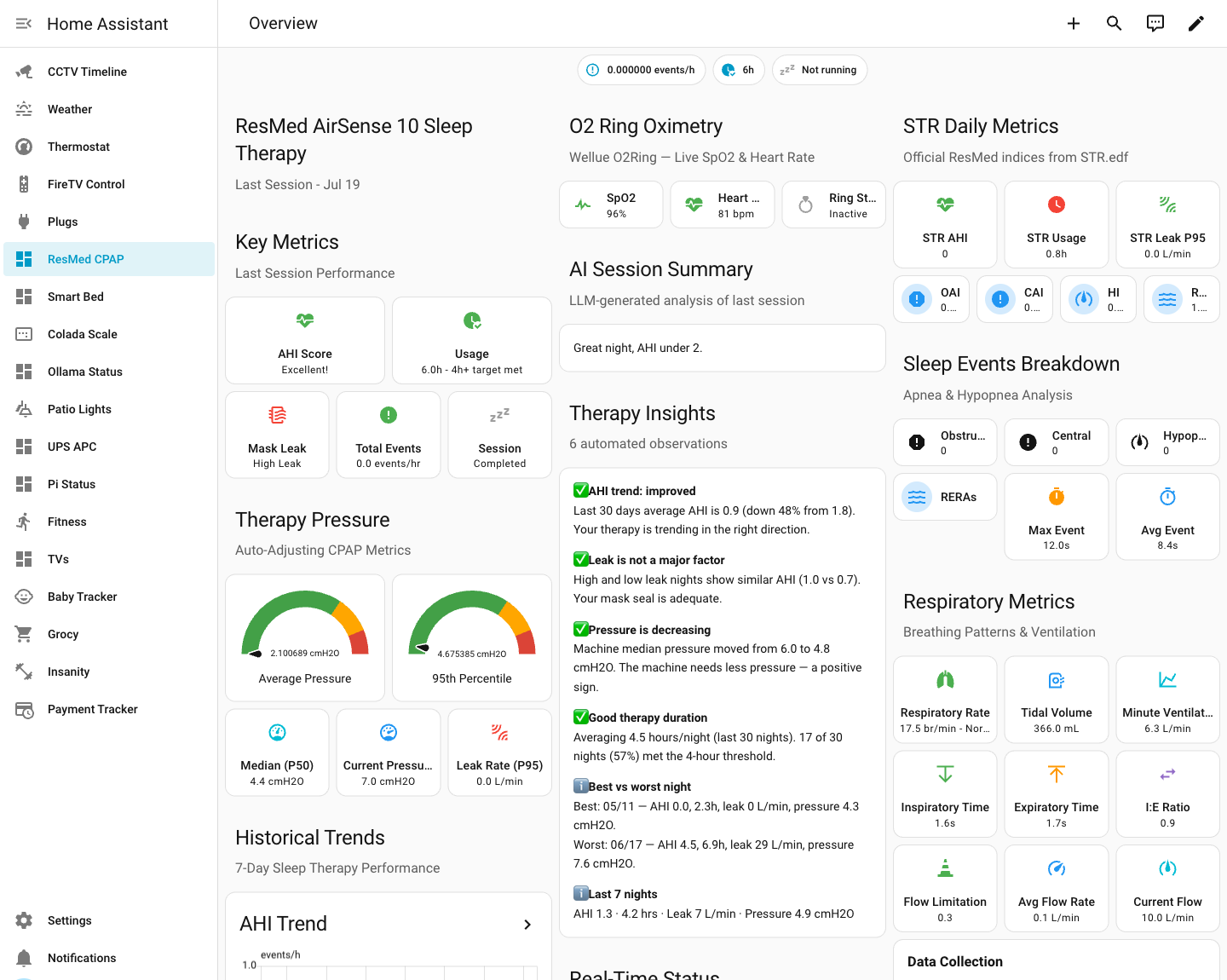Click the Median (P50) gauge icon
Image resolution: width=1227 pixels, height=980 pixels.
coord(277,732)
